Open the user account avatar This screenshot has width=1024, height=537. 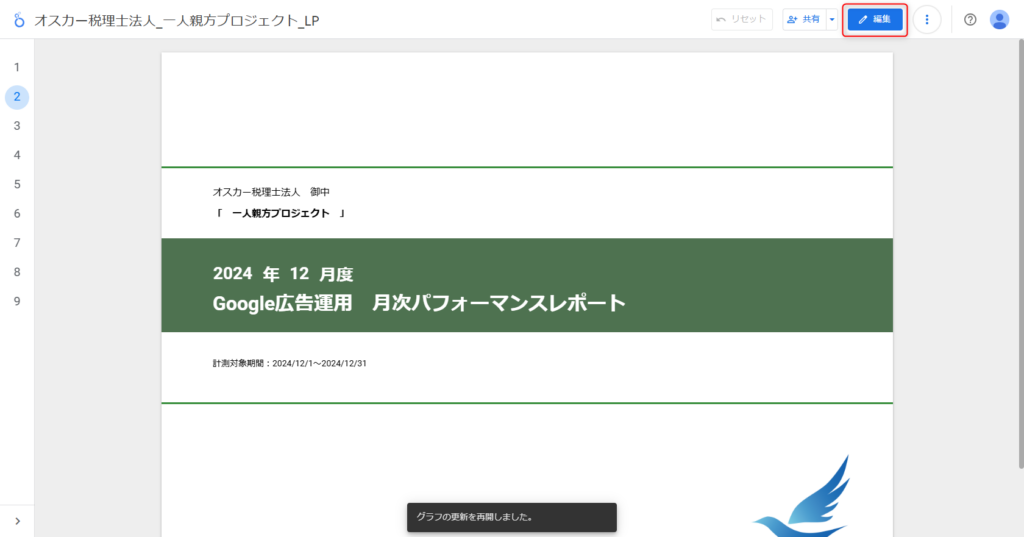[x=999, y=20]
